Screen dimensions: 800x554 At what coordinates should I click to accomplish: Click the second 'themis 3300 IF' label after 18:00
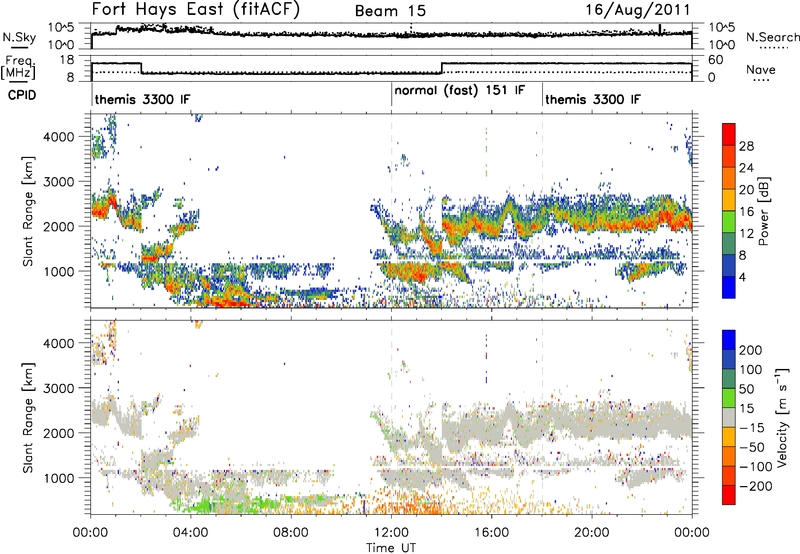593,99
